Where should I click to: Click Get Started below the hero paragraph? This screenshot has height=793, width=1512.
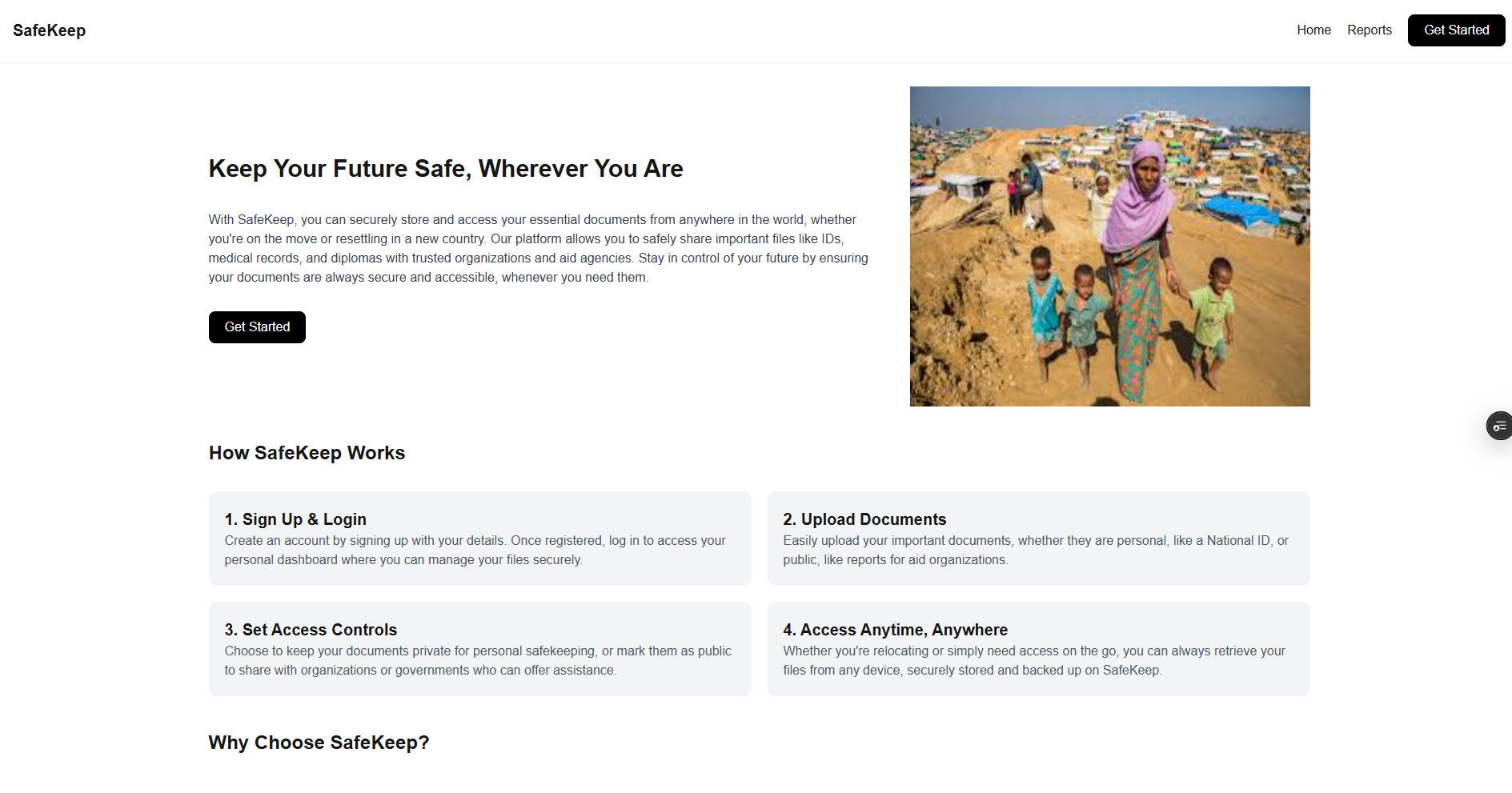(x=257, y=327)
